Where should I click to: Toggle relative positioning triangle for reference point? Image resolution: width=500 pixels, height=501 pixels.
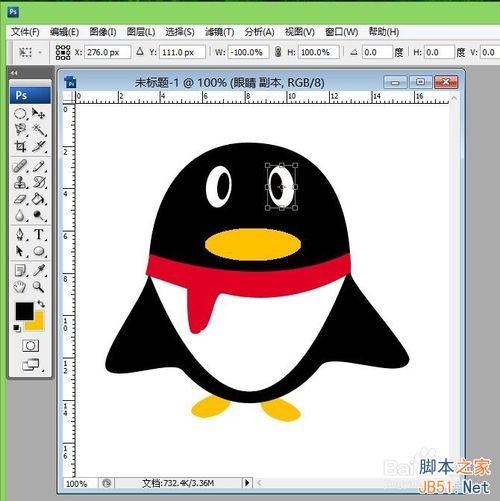tap(140, 52)
